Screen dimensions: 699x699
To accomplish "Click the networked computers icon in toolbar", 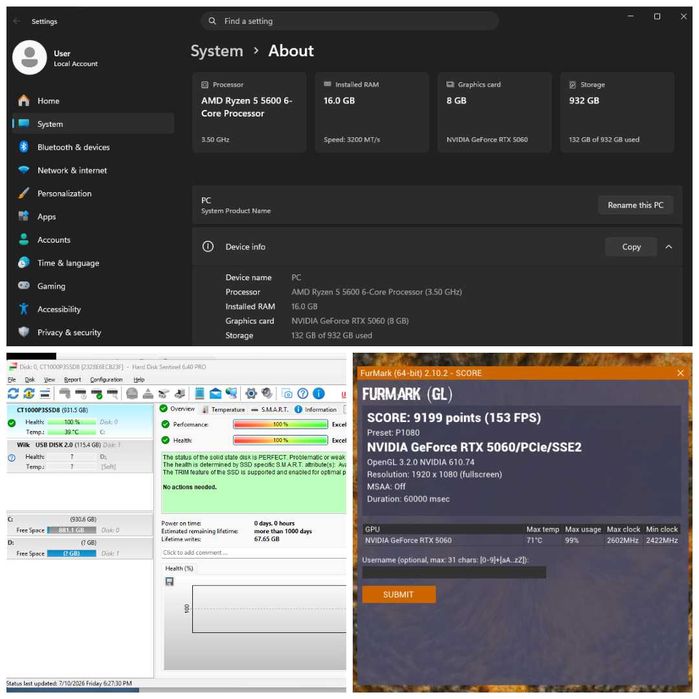I will (231, 393).
